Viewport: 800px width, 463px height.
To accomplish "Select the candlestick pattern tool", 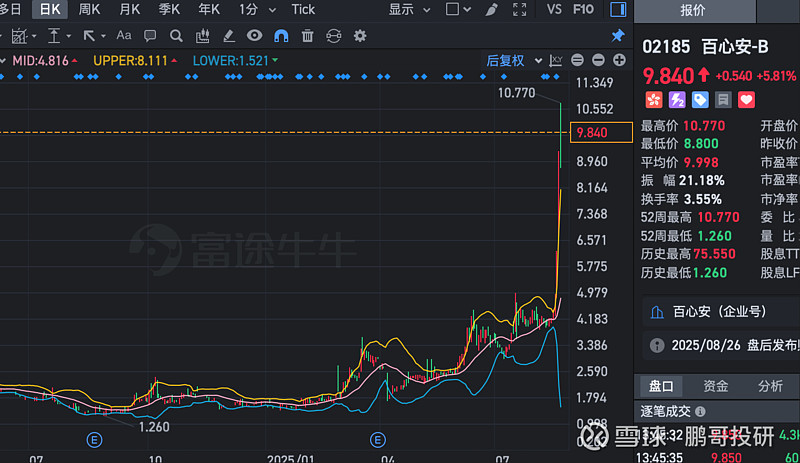I will [x=203, y=36].
